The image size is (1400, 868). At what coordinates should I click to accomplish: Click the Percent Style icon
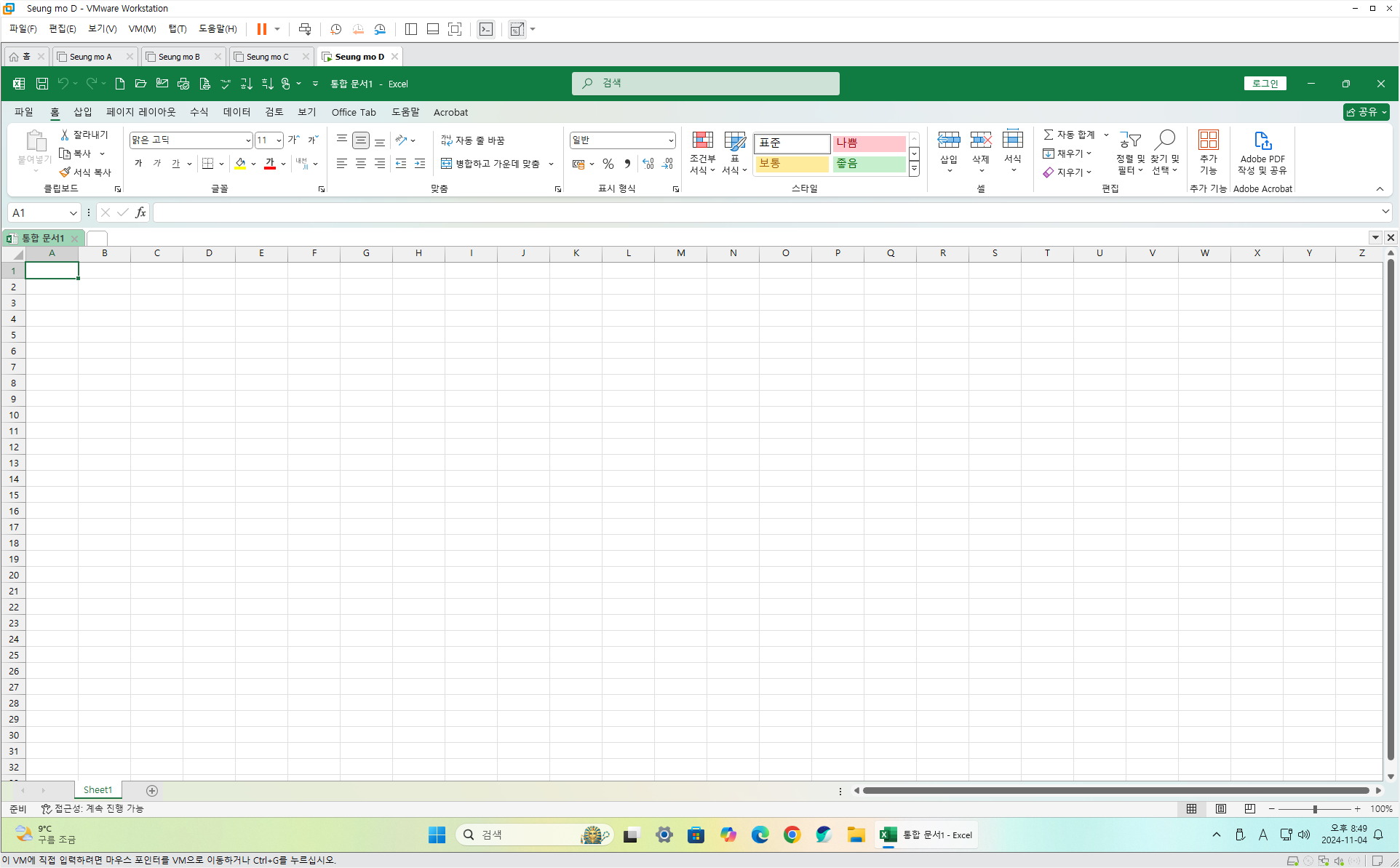coord(608,164)
